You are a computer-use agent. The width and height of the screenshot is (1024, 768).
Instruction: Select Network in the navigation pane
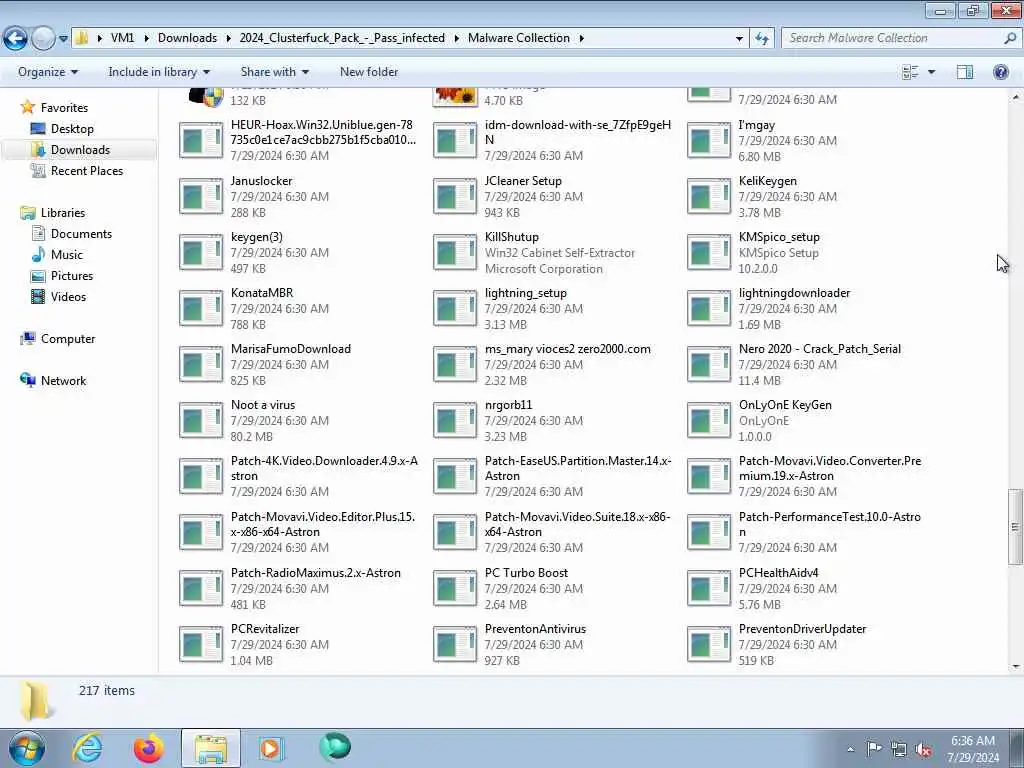(x=63, y=381)
